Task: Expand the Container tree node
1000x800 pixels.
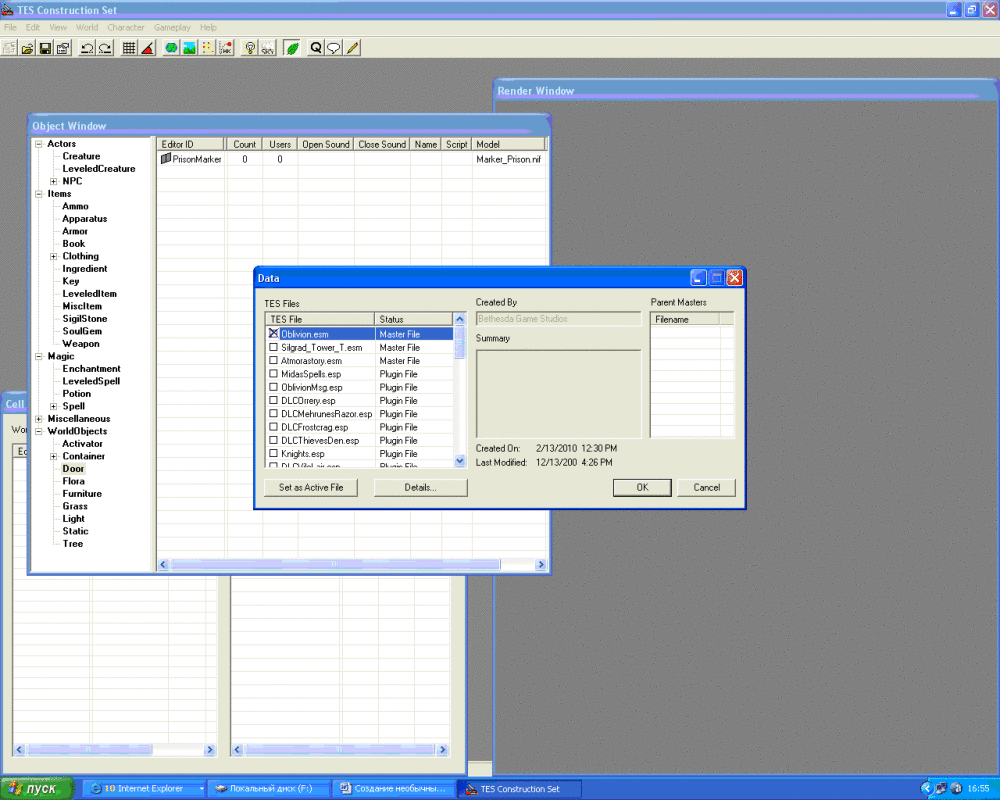Action: [x=54, y=456]
